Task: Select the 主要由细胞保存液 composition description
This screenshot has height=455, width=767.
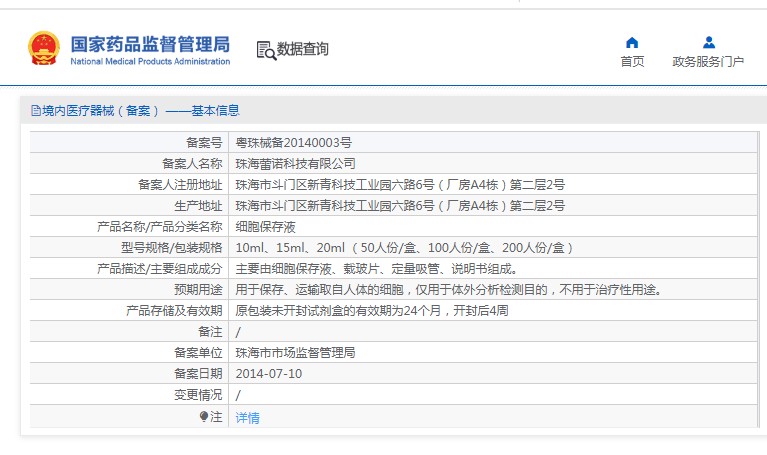Action: [x=377, y=269]
